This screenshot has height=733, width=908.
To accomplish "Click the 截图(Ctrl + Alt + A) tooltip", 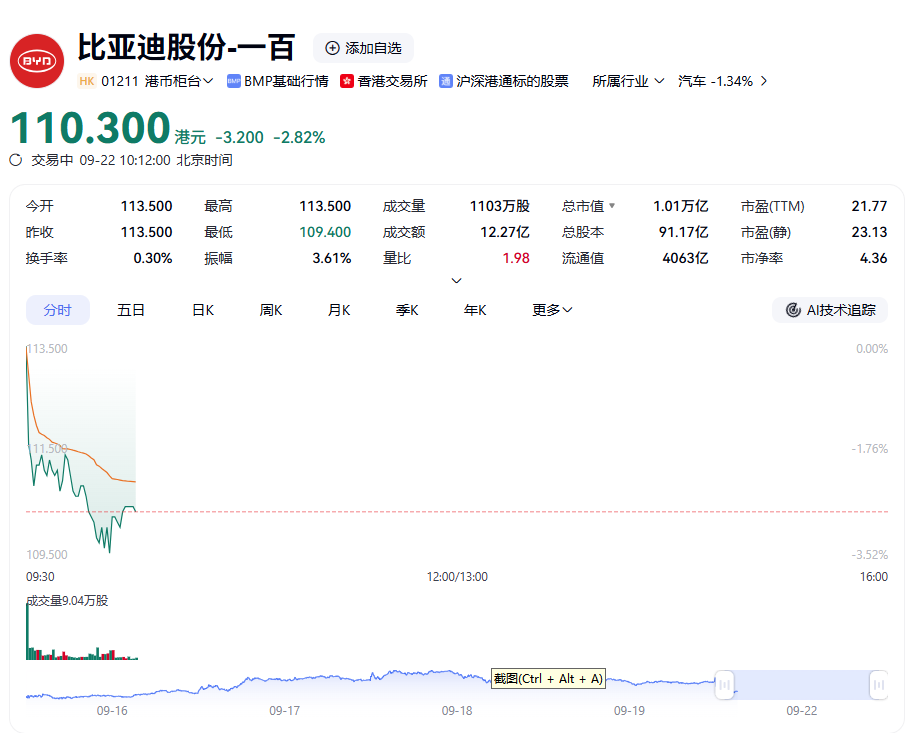I will (548, 679).
